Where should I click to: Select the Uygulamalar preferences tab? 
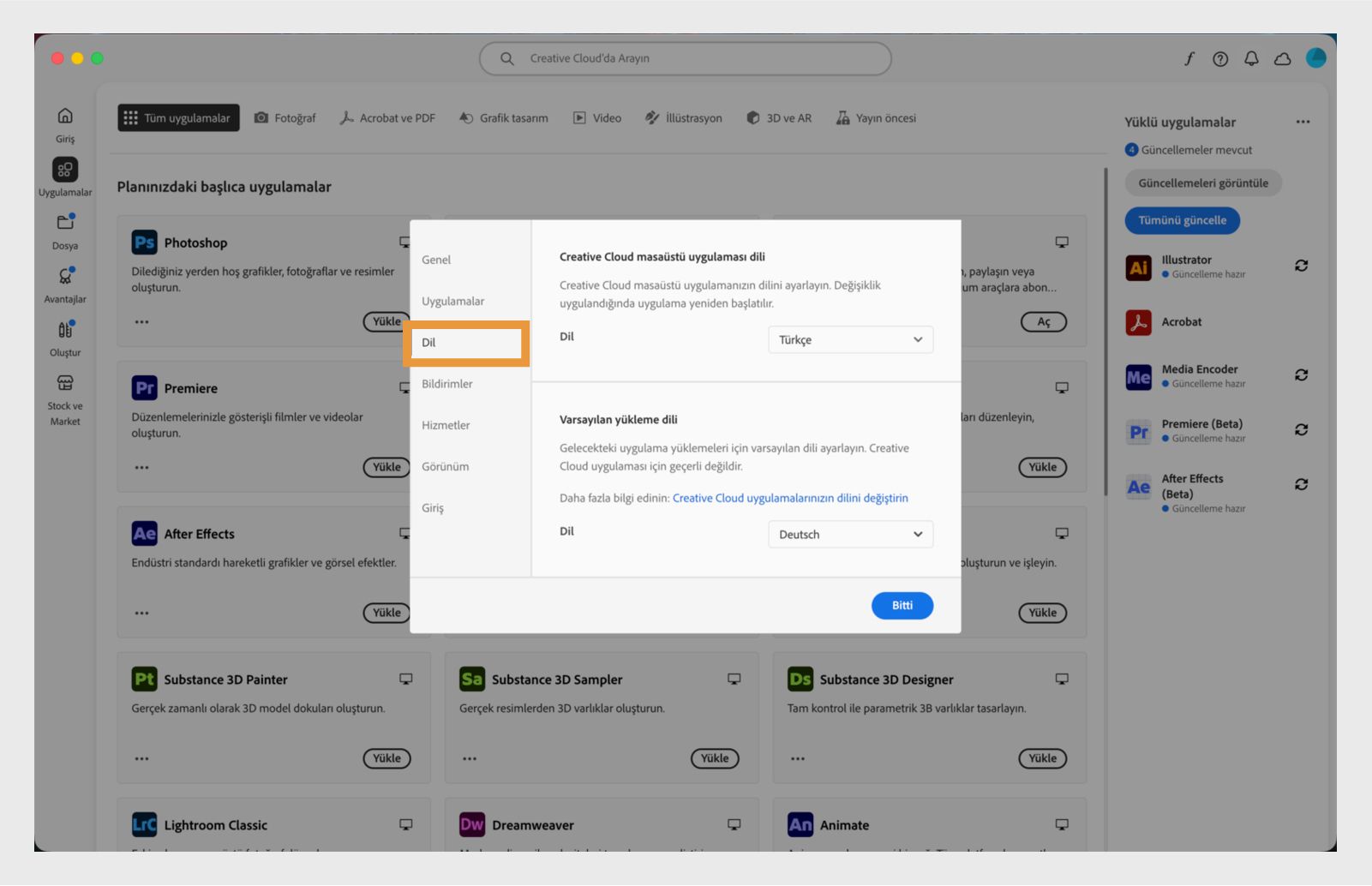pos(452,302)
